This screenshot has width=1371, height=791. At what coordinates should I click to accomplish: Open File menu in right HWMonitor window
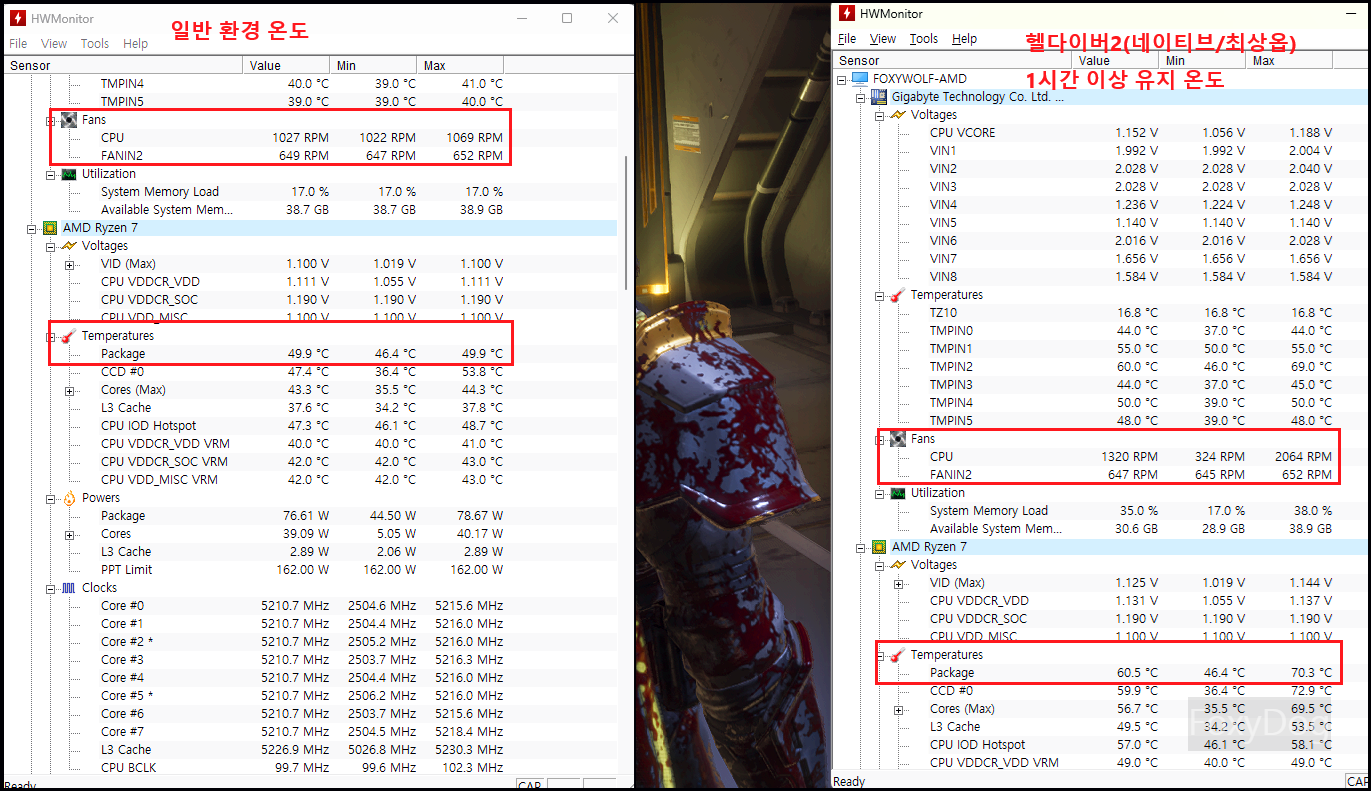847,39
